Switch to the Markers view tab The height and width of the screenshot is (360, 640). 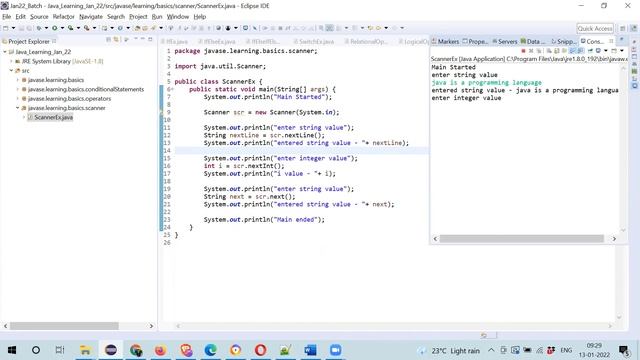pyautogui.click(x=445, y=41)
